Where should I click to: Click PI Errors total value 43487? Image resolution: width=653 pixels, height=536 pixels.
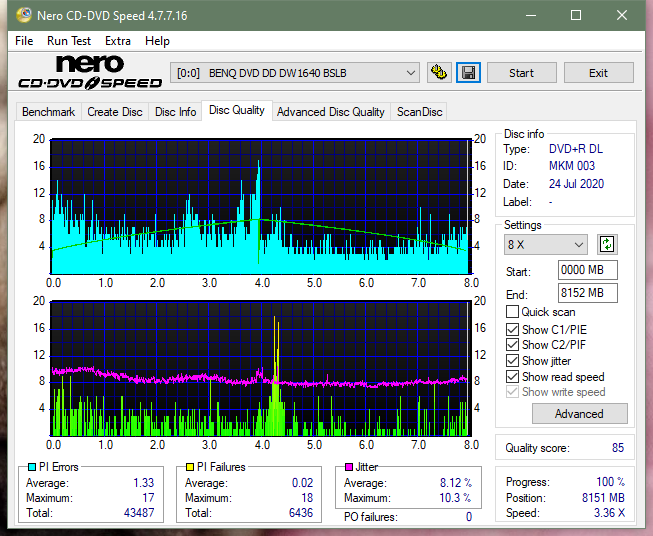click(x=139, y=513)
